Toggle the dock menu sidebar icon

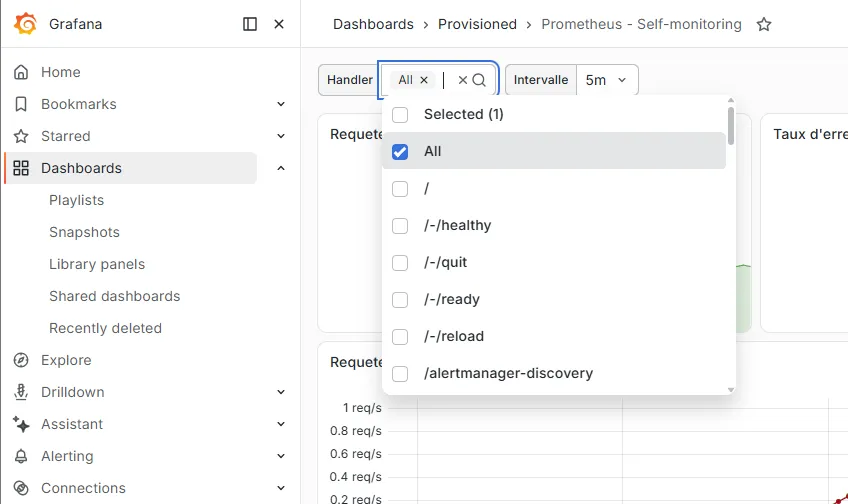point(250,24)
